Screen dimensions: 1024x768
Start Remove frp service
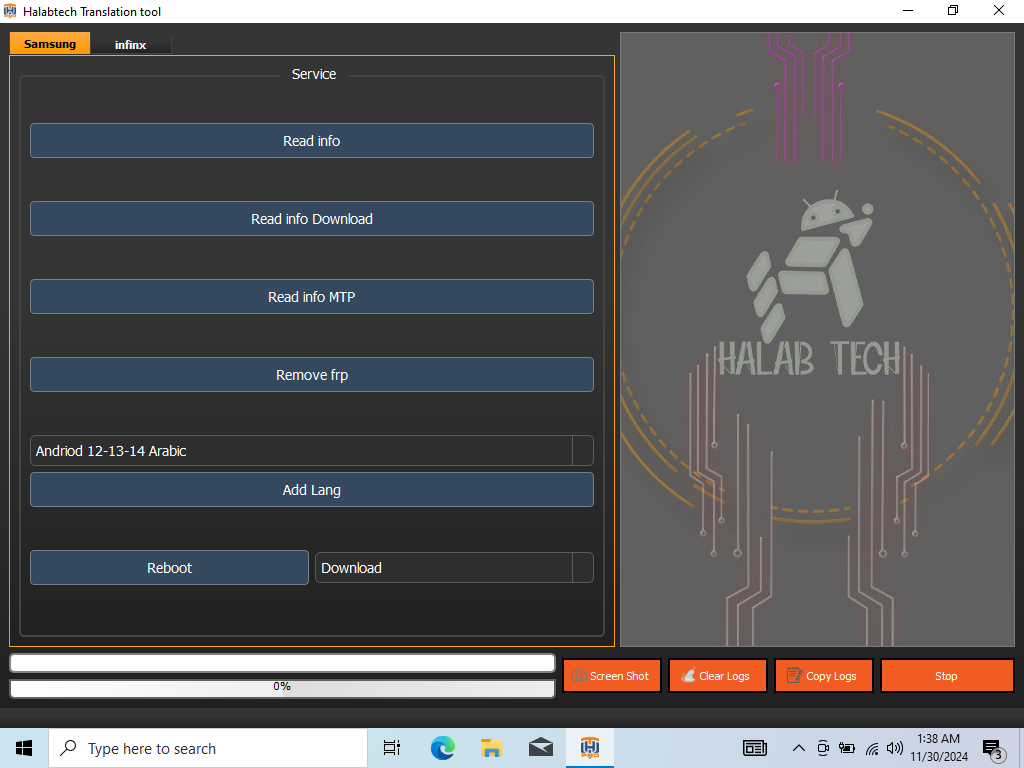tap(312, 375)
